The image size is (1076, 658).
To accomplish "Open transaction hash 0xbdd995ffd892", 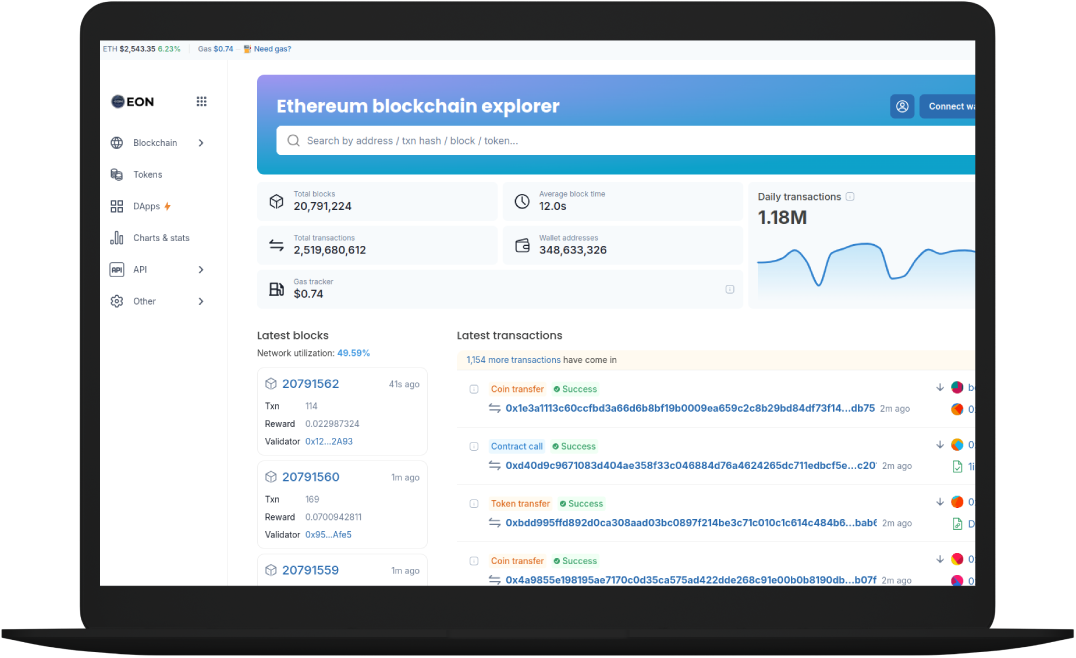I will [691, 523].
